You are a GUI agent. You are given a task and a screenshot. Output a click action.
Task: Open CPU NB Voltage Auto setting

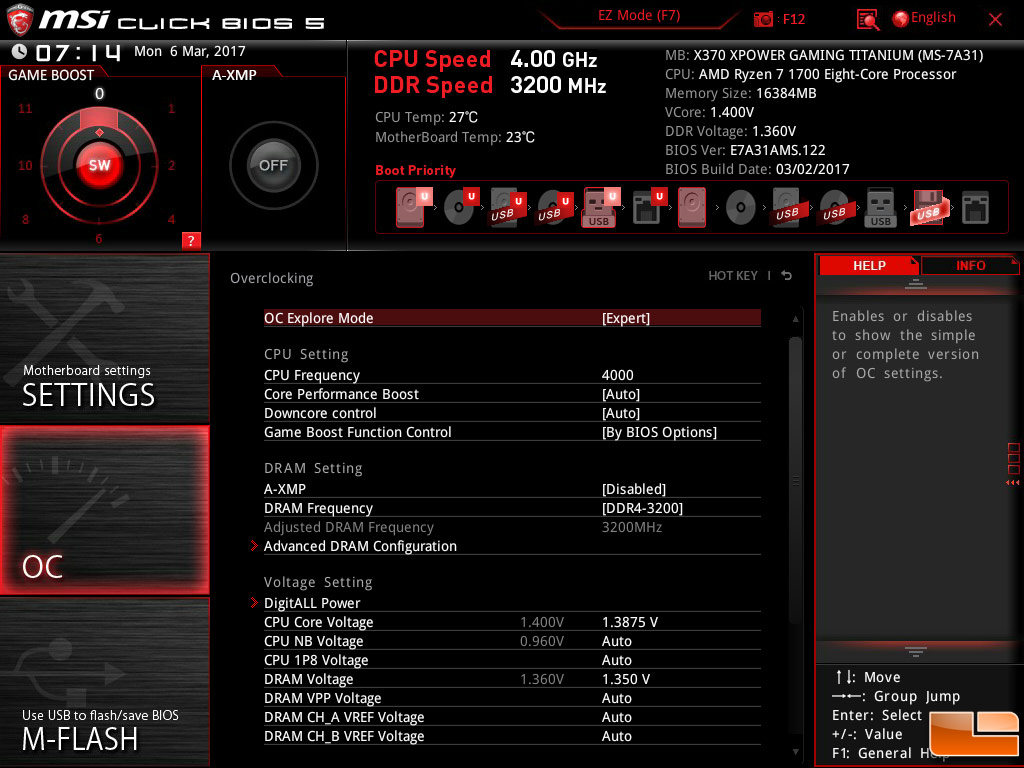point(512,641)
